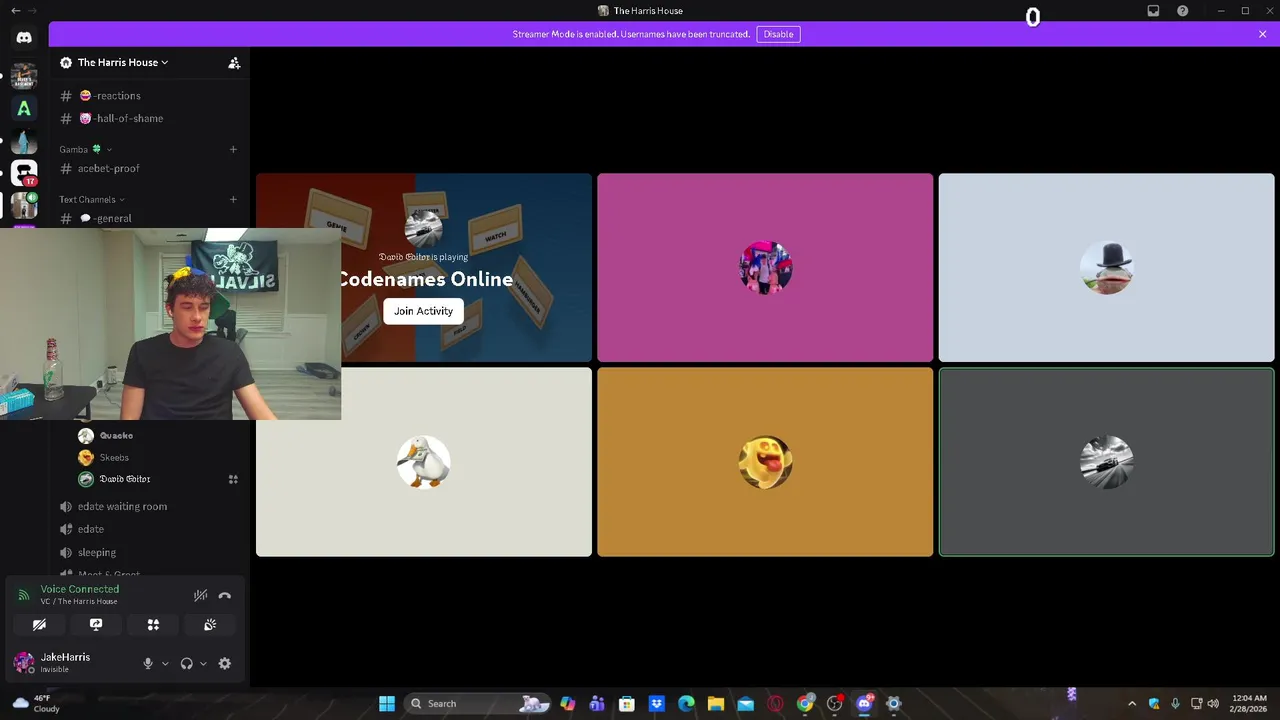This screenshot has width=1280, height=720.
Task: Open microphone input options chevron
Action: pos(165,663)
